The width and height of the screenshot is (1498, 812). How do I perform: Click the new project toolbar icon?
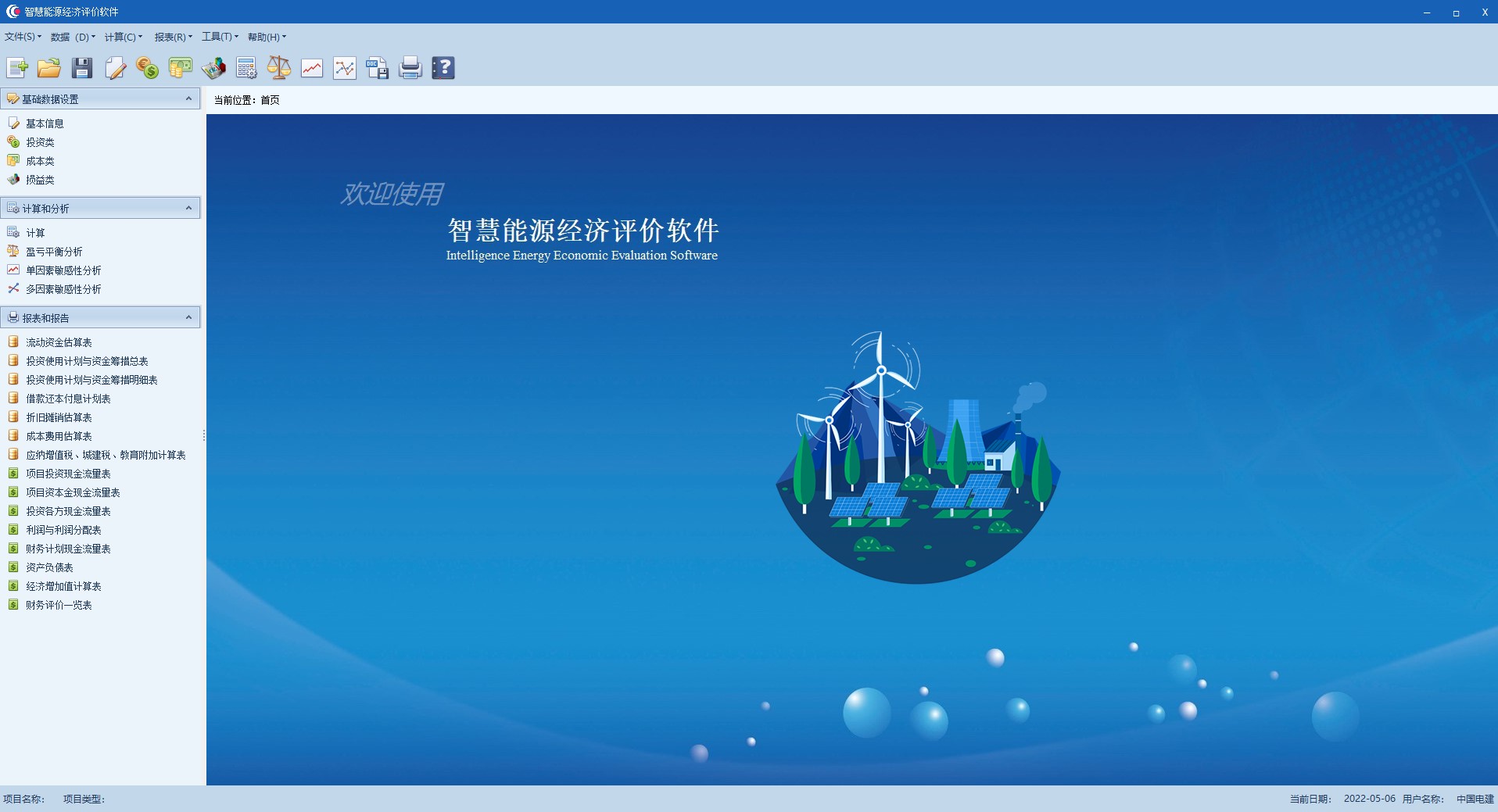click(x=17, y=68)
